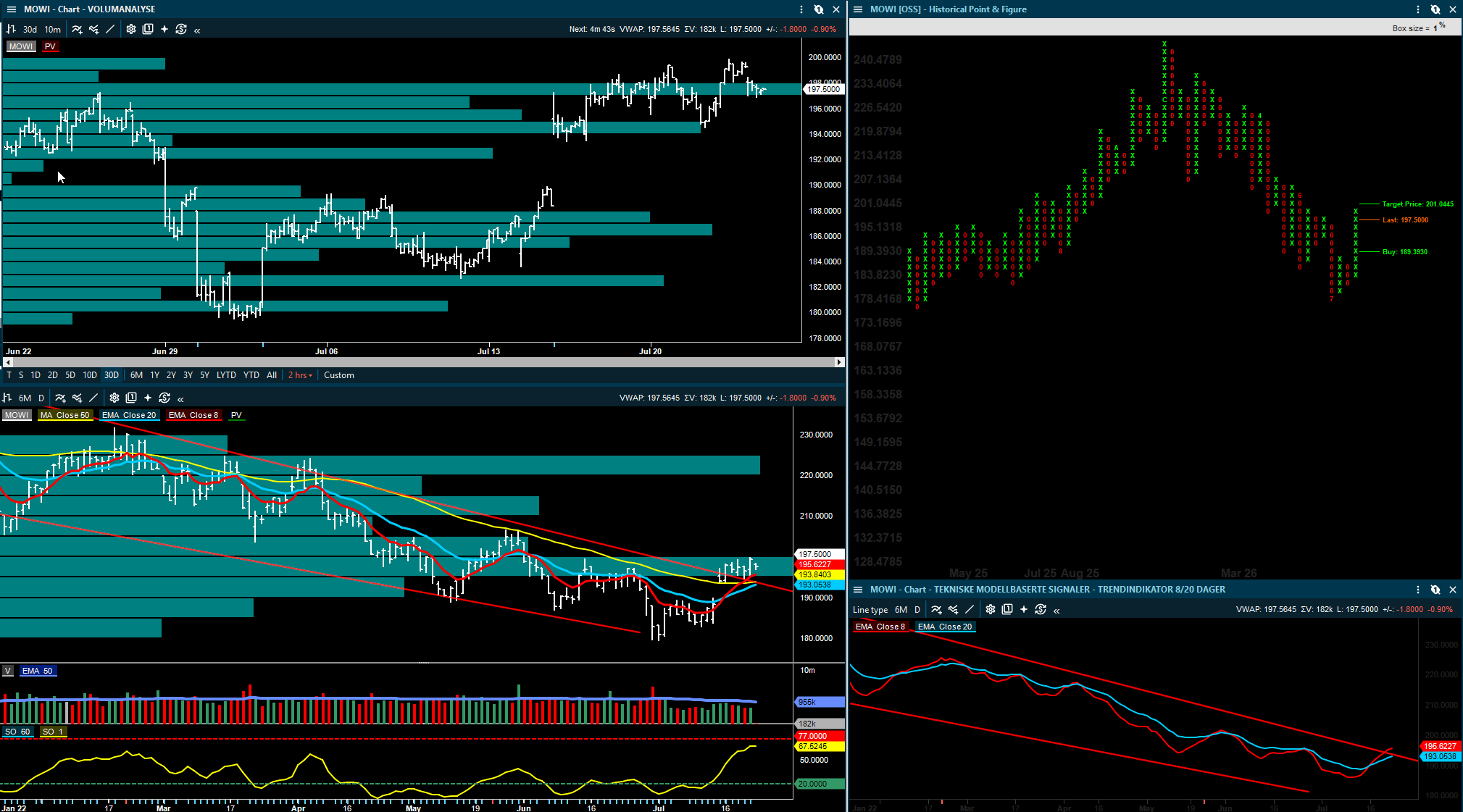
Task: Select the YTD time range tab
Action: [x=251, y=375]
